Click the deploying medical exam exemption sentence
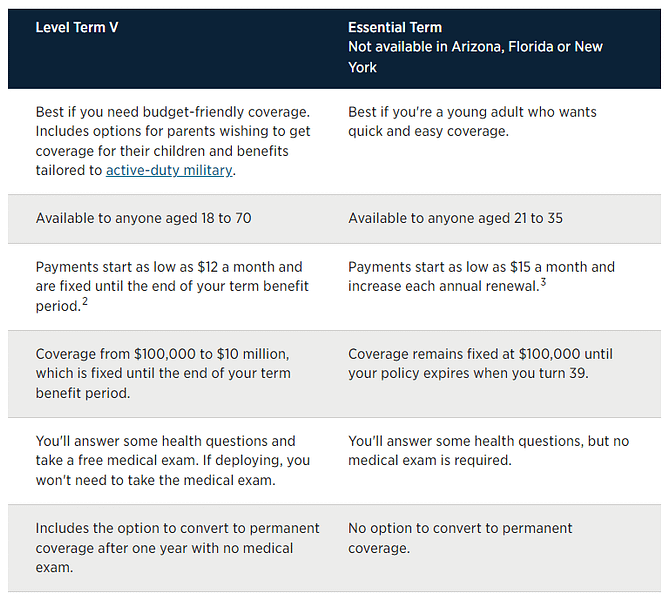This screenshot has height=600, width=670. tap(200, 470)
